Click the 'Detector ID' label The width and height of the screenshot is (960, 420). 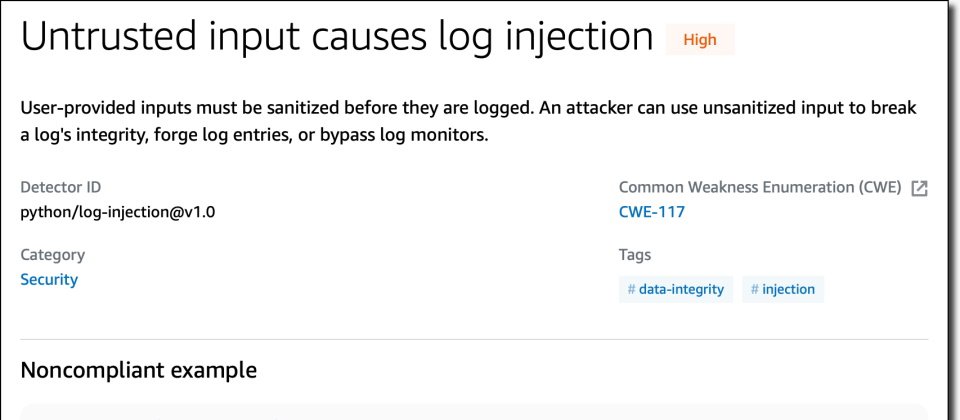60,187
